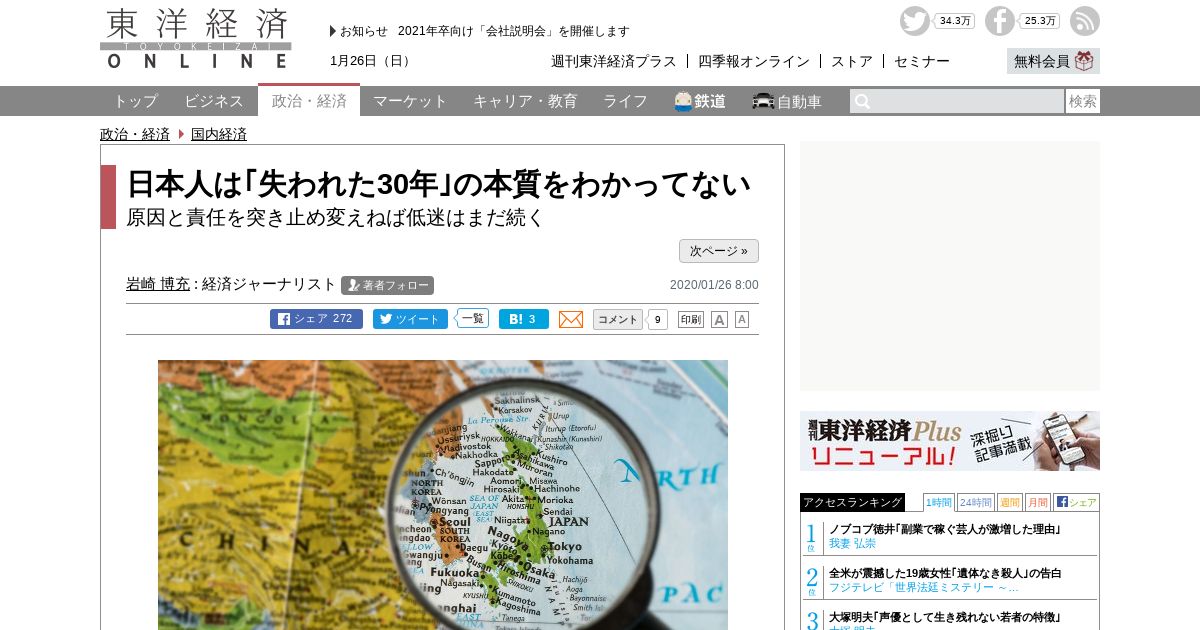Click the 印刷 print button

(x=691, y=320)
